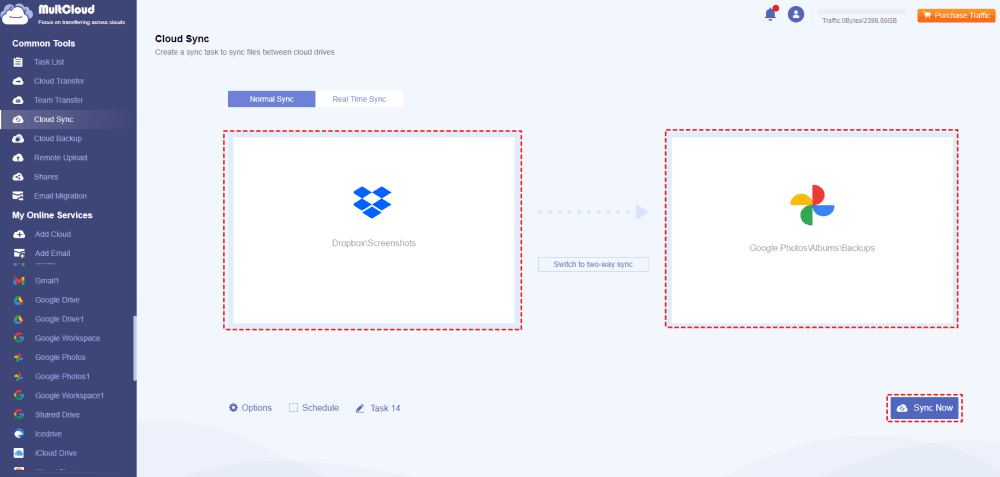Click the MultCloud logo icon
Viewport: 1000px width, 477px height.
(x=17, y=14)
